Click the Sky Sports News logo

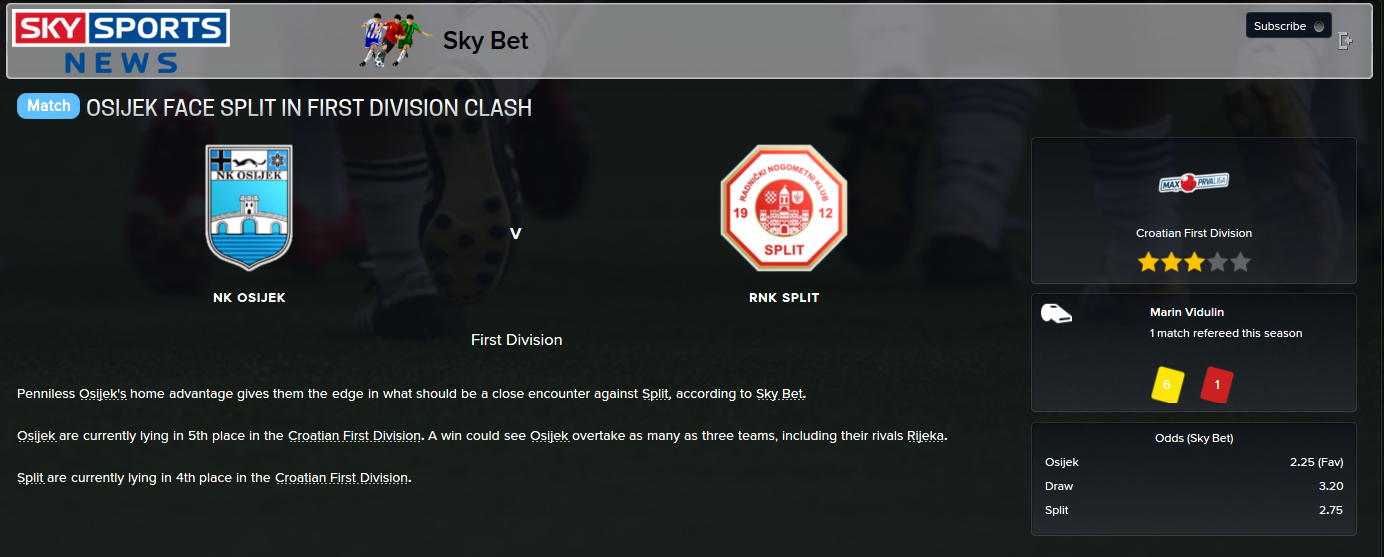point(121,41)
